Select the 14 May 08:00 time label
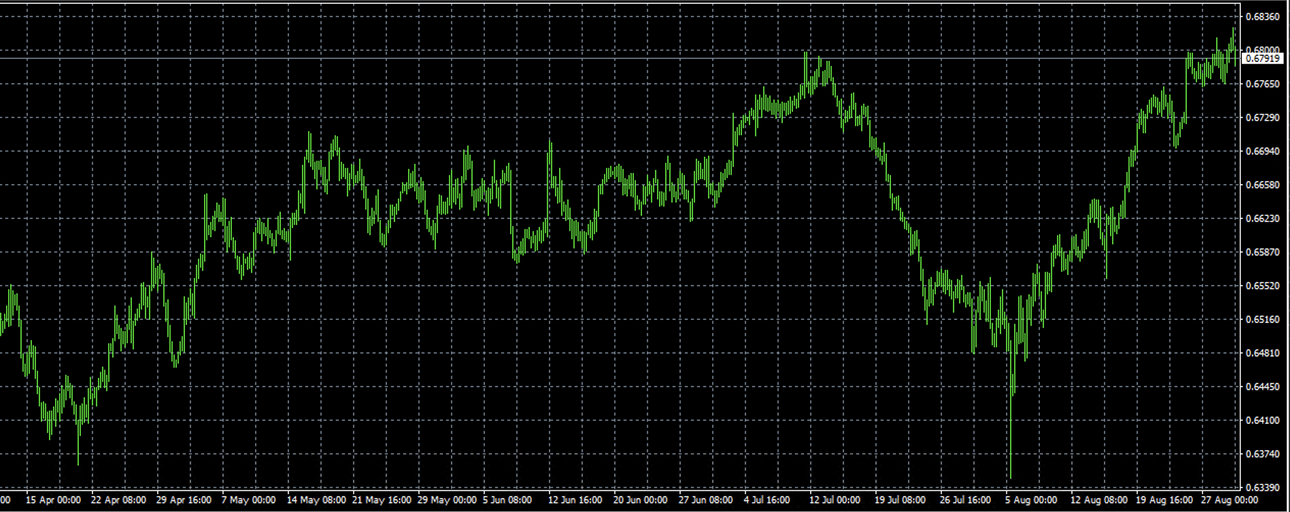Screen dimensions: 1290x512 point(316,500)
